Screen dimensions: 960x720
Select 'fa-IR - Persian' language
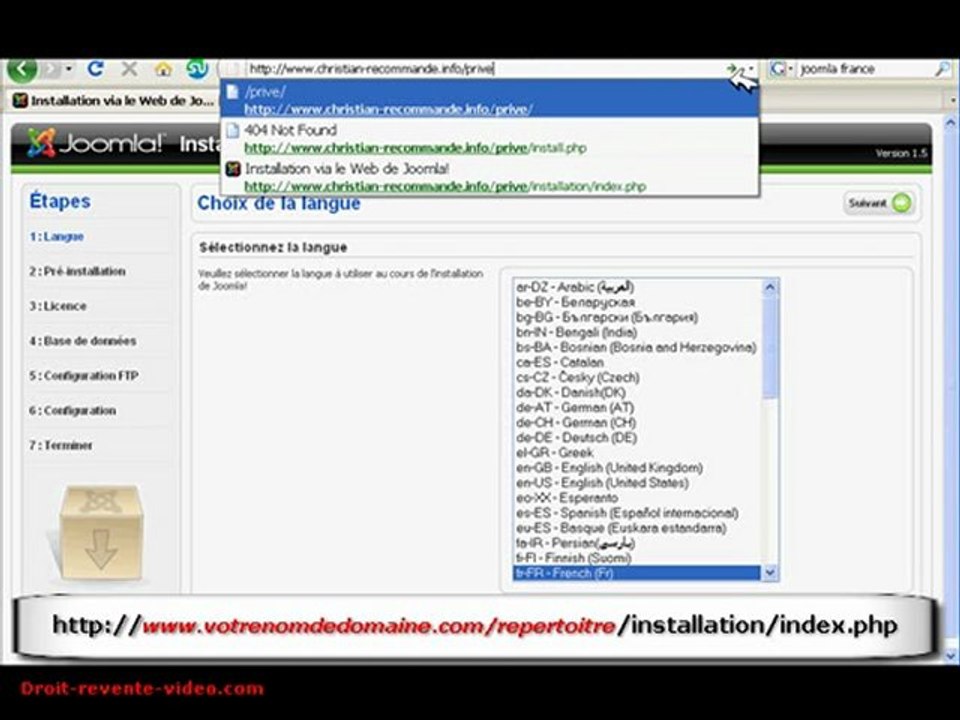tap(637, 543)
